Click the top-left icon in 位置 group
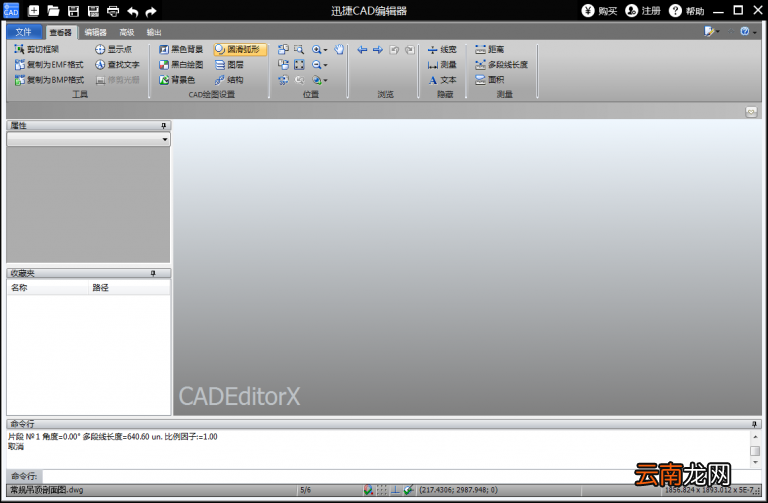Viewport: 768px width, 503px height. pos(283,49)
